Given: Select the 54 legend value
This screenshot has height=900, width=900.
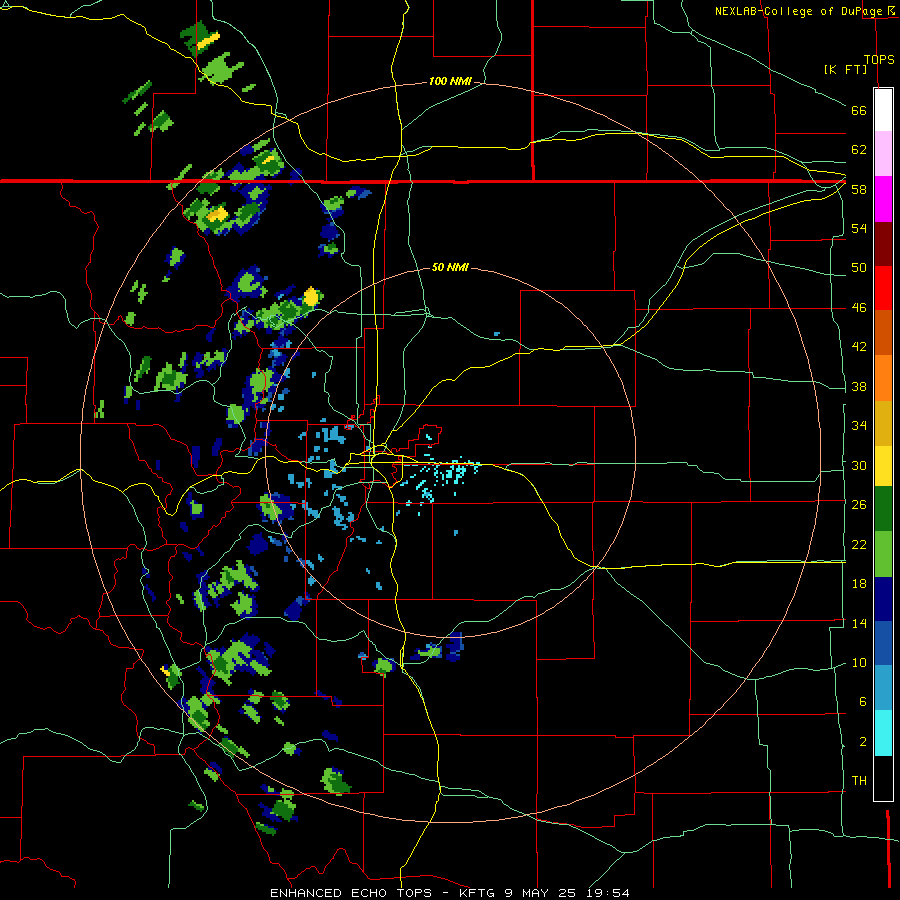Looking at the screenshot, I should coord(859,228).
